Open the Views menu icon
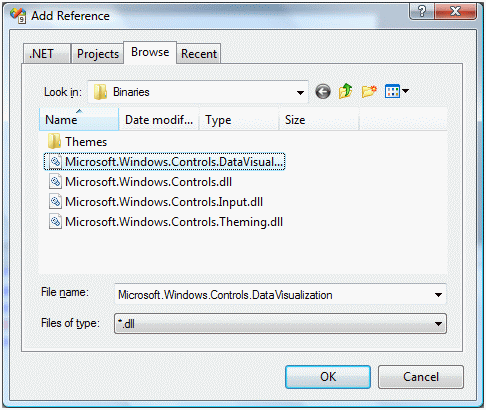 coord(392,91)
